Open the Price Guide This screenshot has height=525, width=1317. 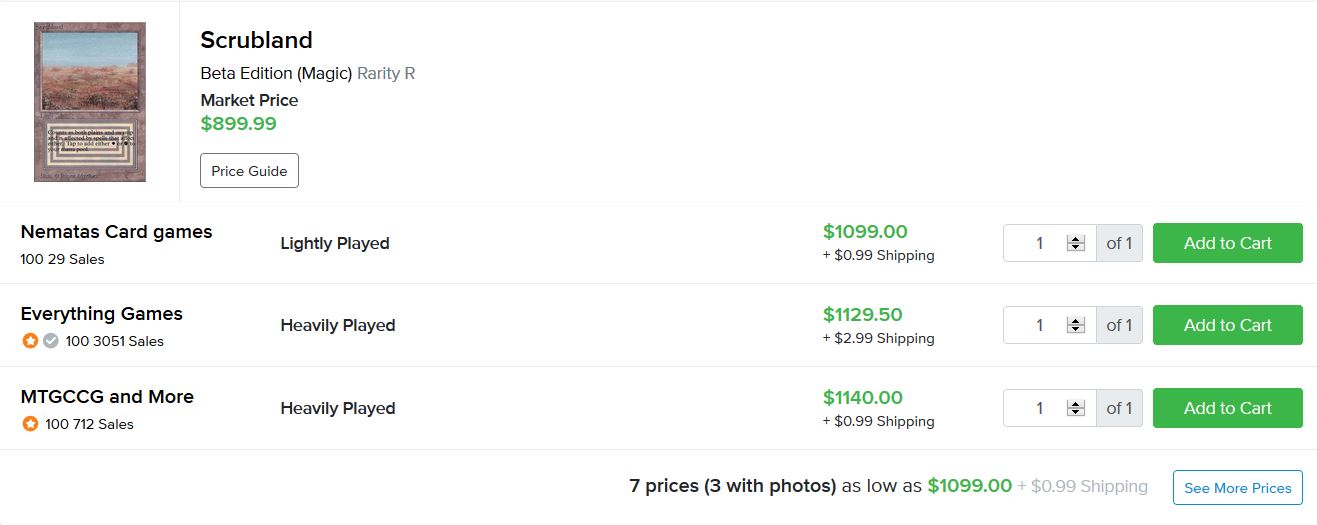coord(249,171)
